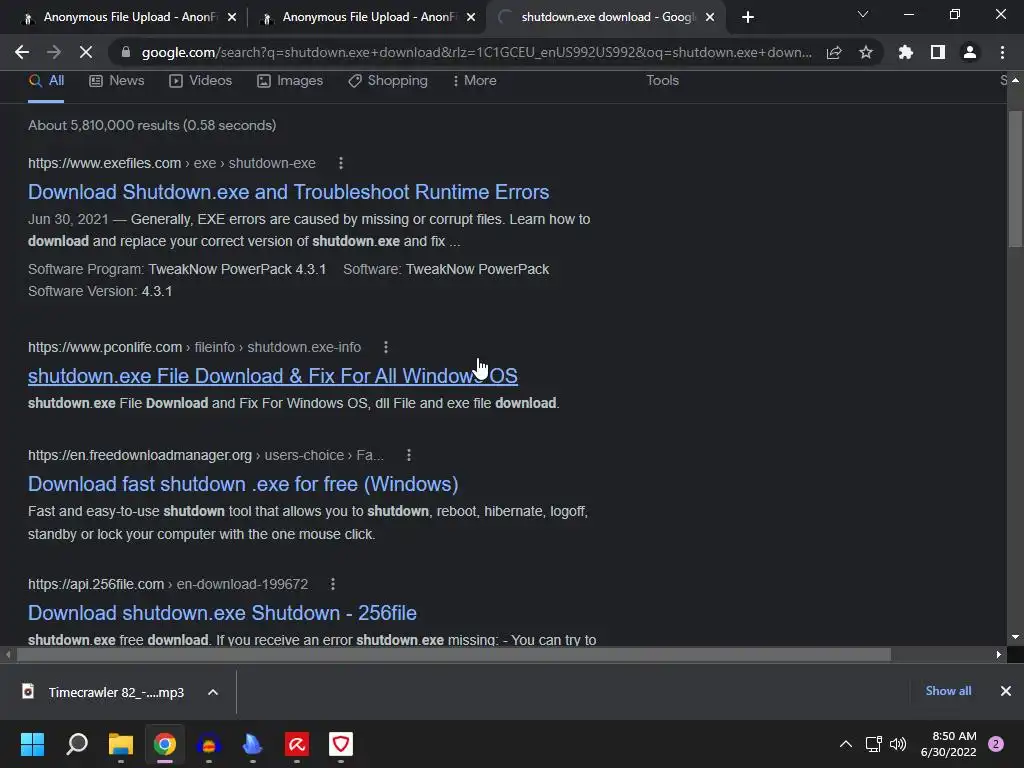1024x768 pixels.
Task: Open options for the exefiles.com result
Action: pyautogui.click(x=341, y=163)
